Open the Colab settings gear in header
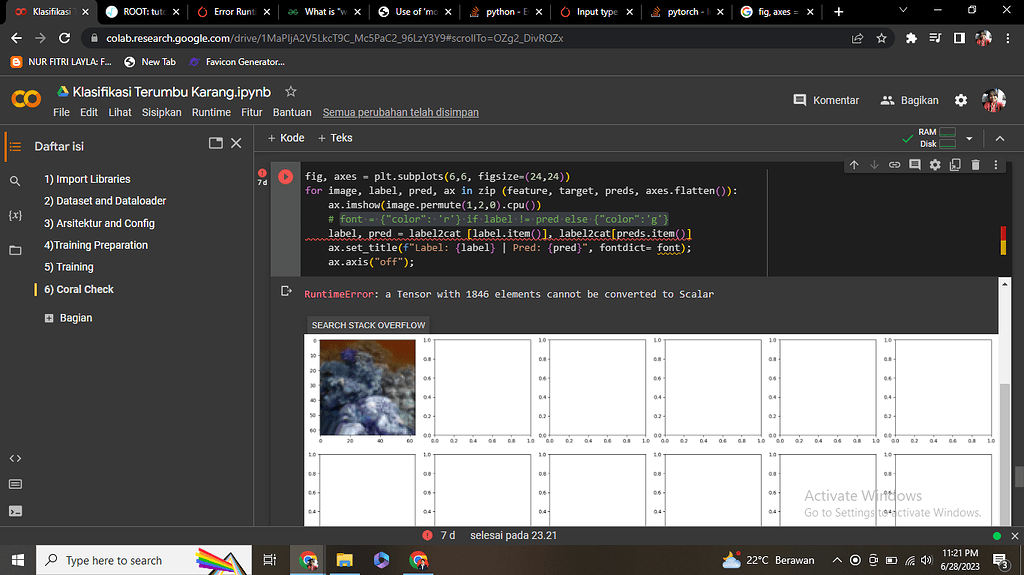The width and height of the screenshot is (1024, 575). point(961,100)
